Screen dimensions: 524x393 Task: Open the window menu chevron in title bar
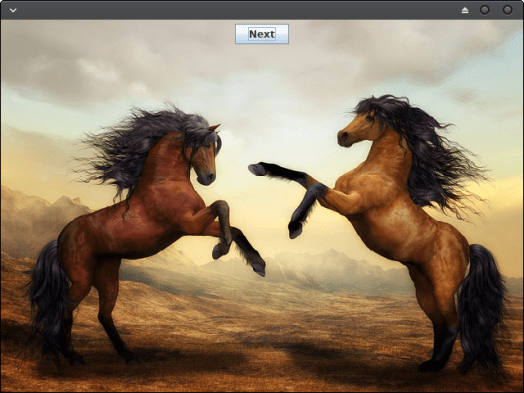13,10
